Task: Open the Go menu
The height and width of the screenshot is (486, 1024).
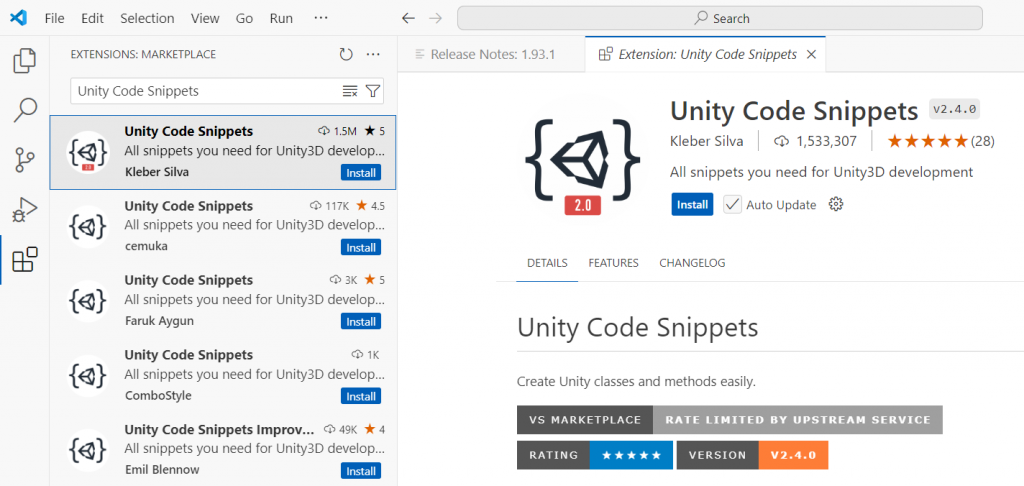Action: pyautogui.click(x=244, y=18)
